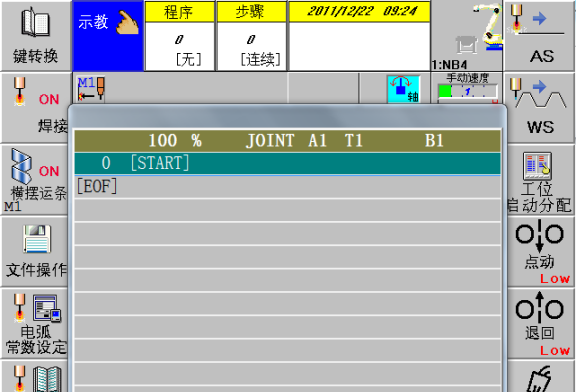The image size is (576, 392).
Task: Select the 0 [START] program line
Action: coord(287,163)
